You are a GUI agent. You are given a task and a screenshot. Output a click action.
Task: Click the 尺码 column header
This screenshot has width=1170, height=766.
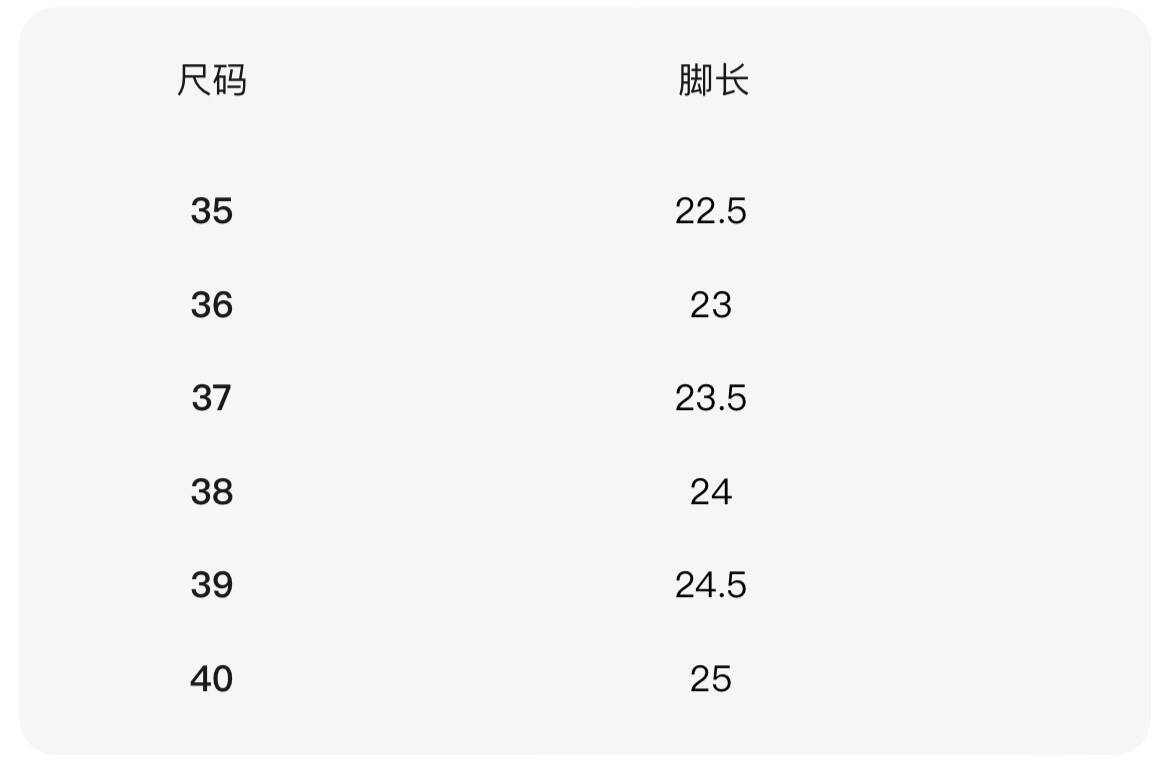pos(211,80)
